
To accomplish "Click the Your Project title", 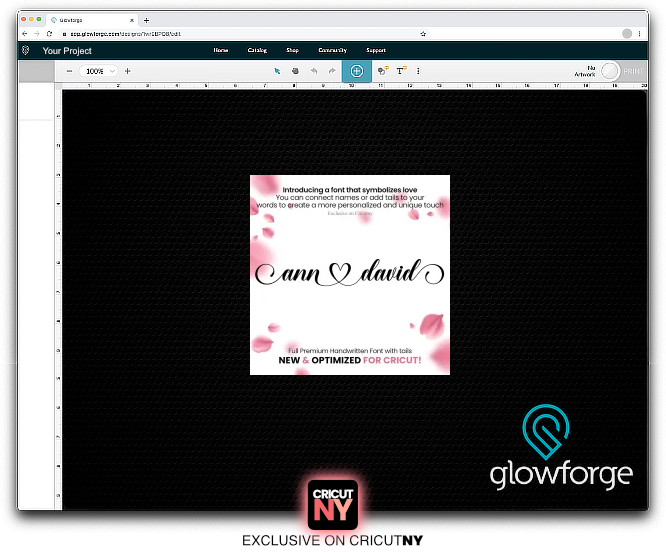I will tap(67, 51).
